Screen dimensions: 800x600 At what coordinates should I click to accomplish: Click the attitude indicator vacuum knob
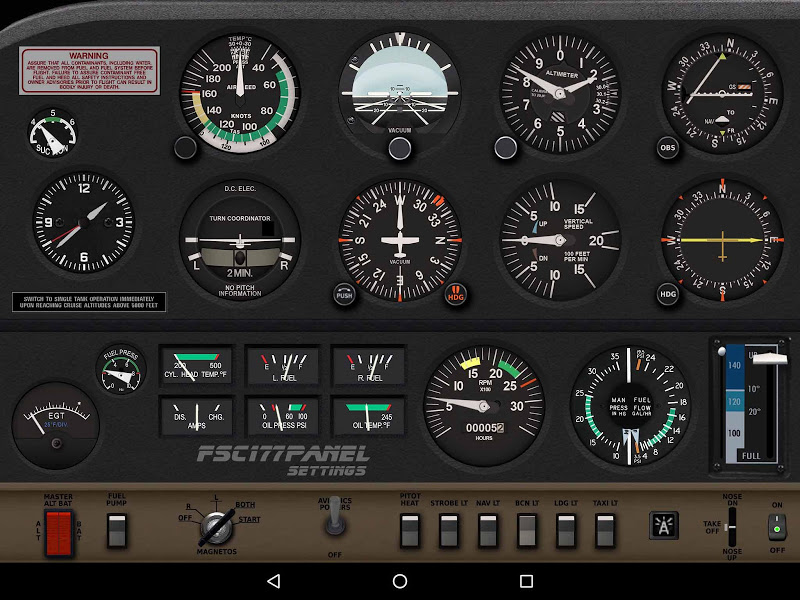(399, 149)
